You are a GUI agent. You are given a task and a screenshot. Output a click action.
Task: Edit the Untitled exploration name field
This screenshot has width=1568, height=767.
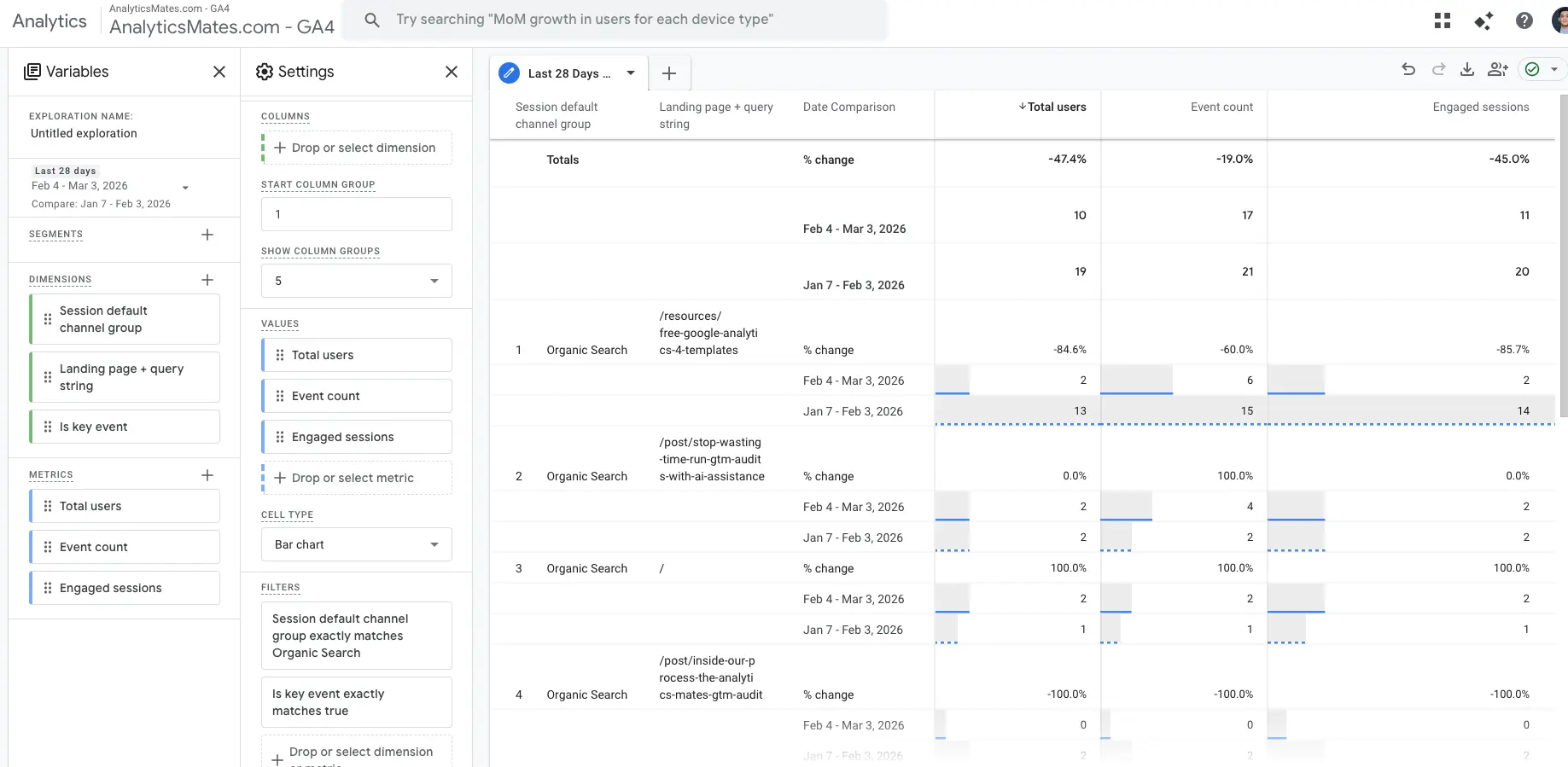tap(84, 133)
